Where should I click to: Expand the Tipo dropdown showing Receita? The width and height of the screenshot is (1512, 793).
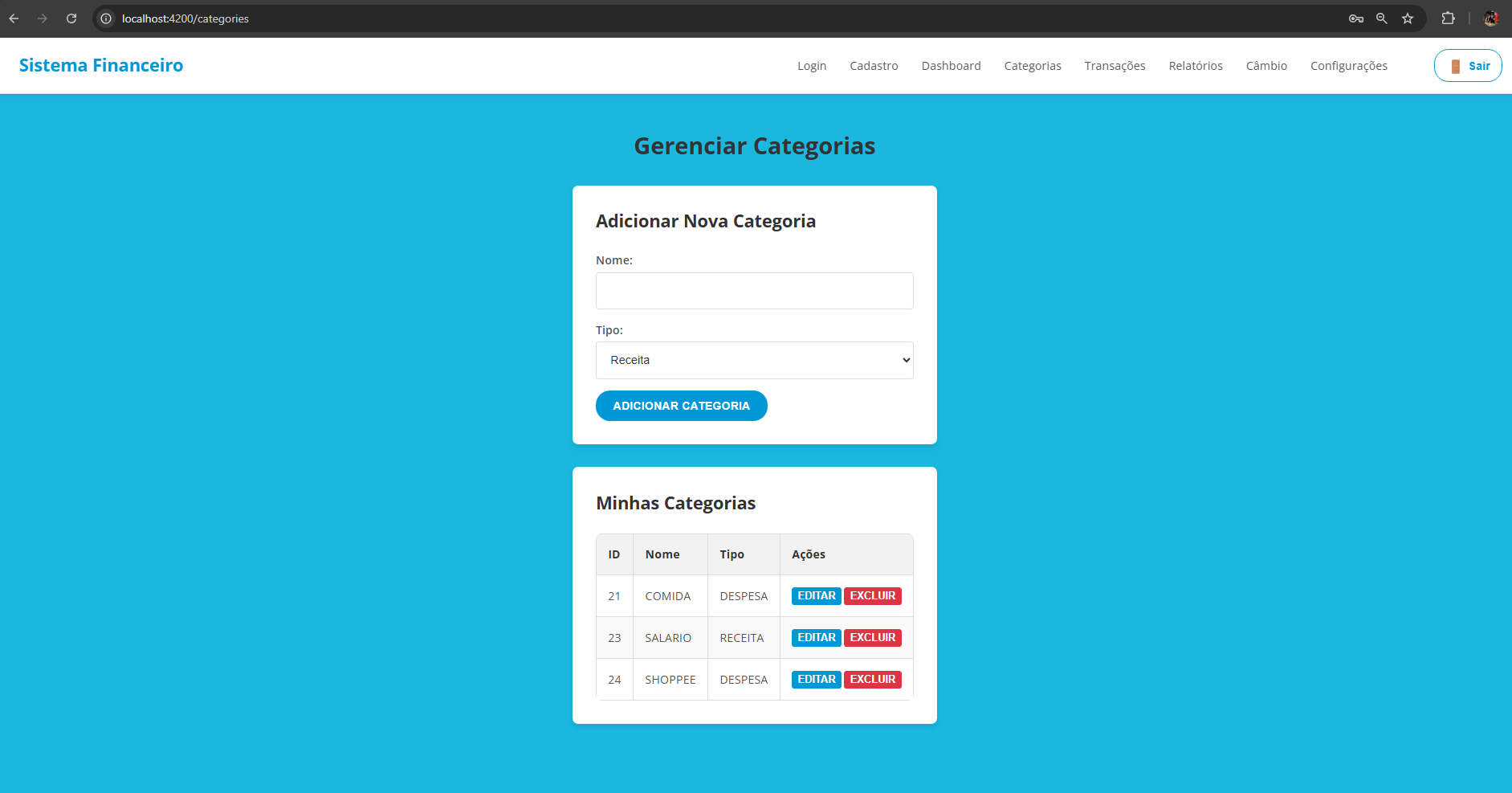coord(755,361)
